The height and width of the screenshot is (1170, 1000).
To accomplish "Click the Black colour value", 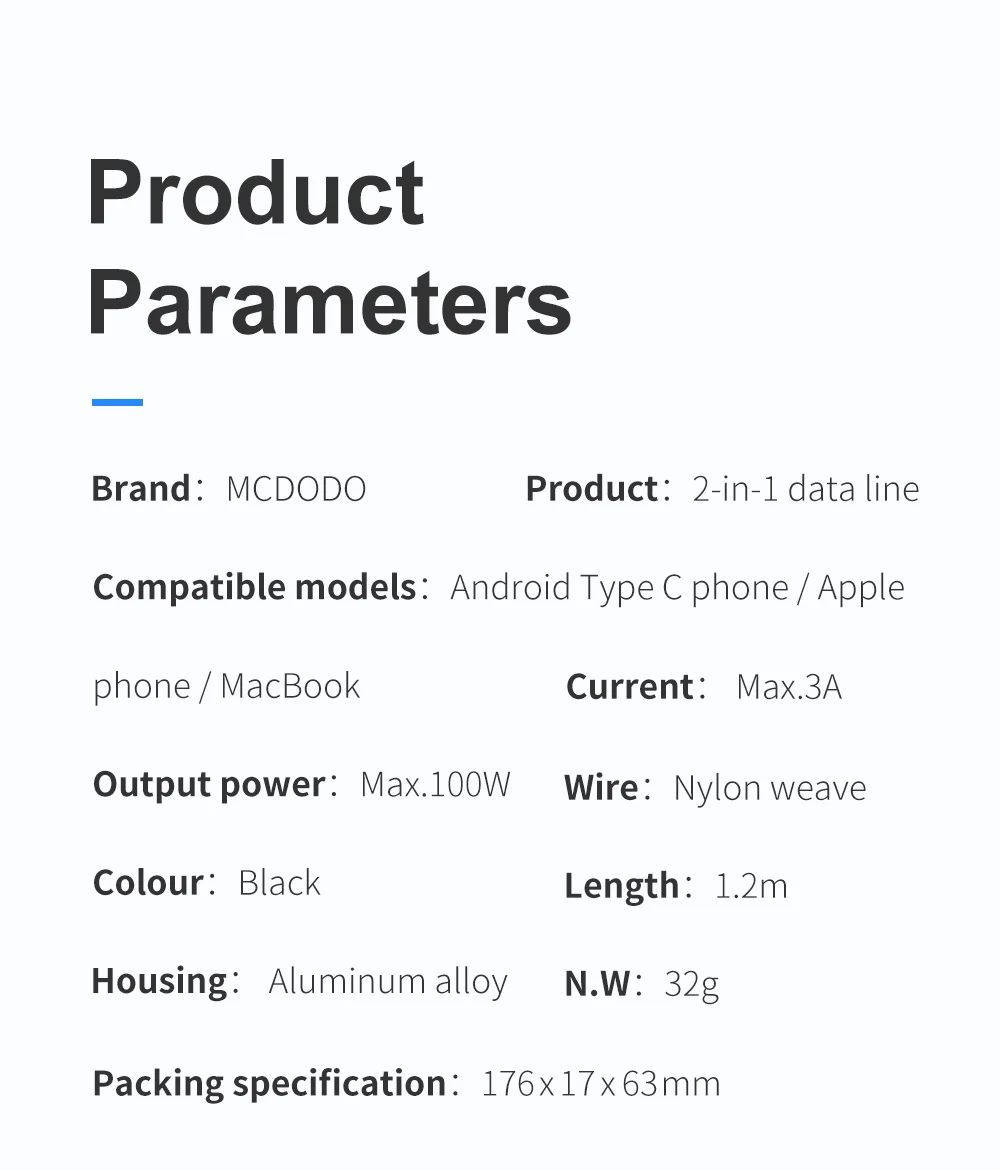I will click(x=279, y=883).
